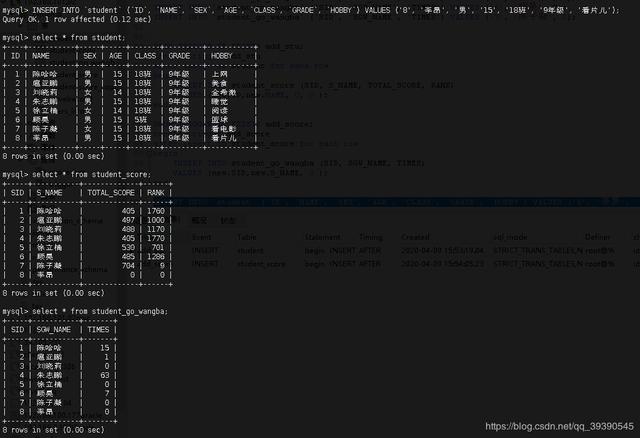Screen dimensions: 640x438
Task: Click the HOBBY column header
Action: click(x=222, y=56)
